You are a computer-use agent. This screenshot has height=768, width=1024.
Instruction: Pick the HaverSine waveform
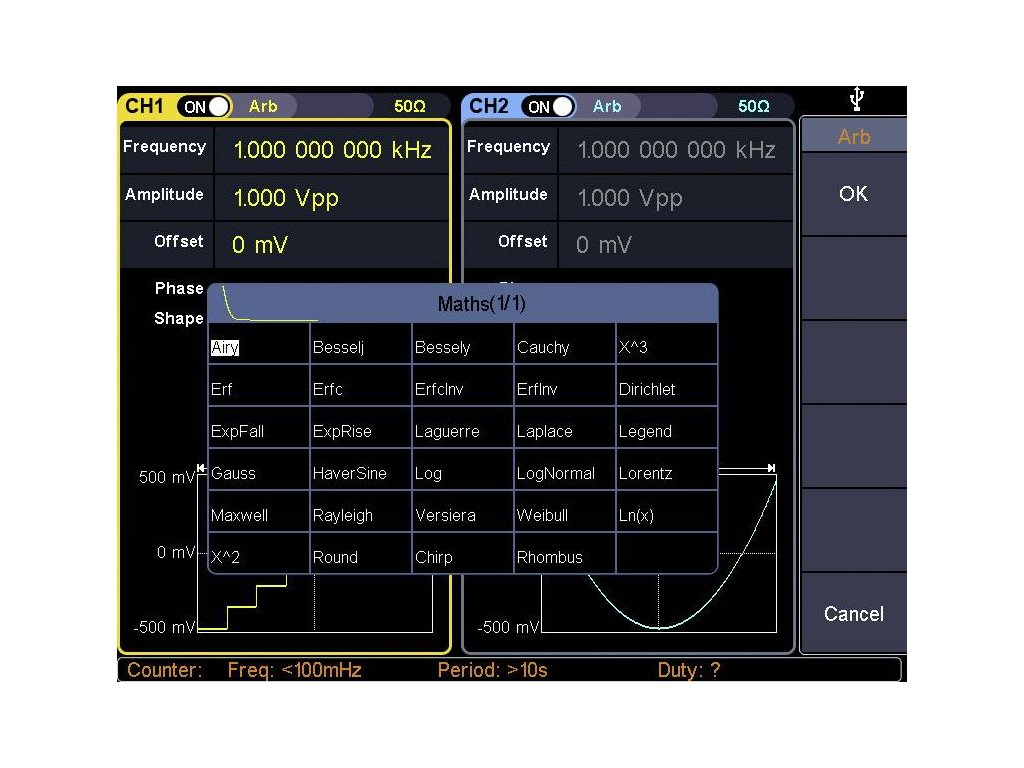(350, 474)
